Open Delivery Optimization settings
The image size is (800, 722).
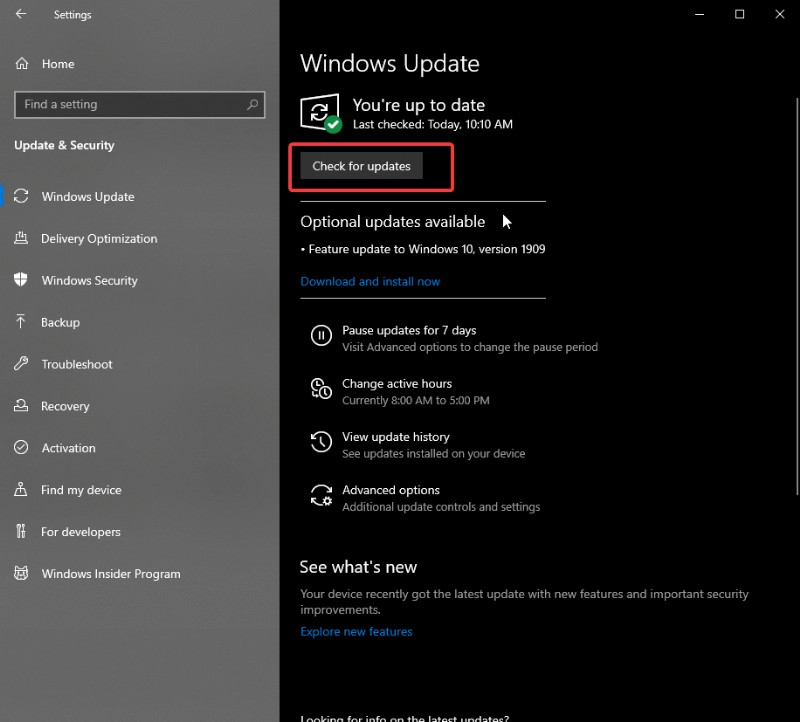pyautogui.click(x=99, y=239)
